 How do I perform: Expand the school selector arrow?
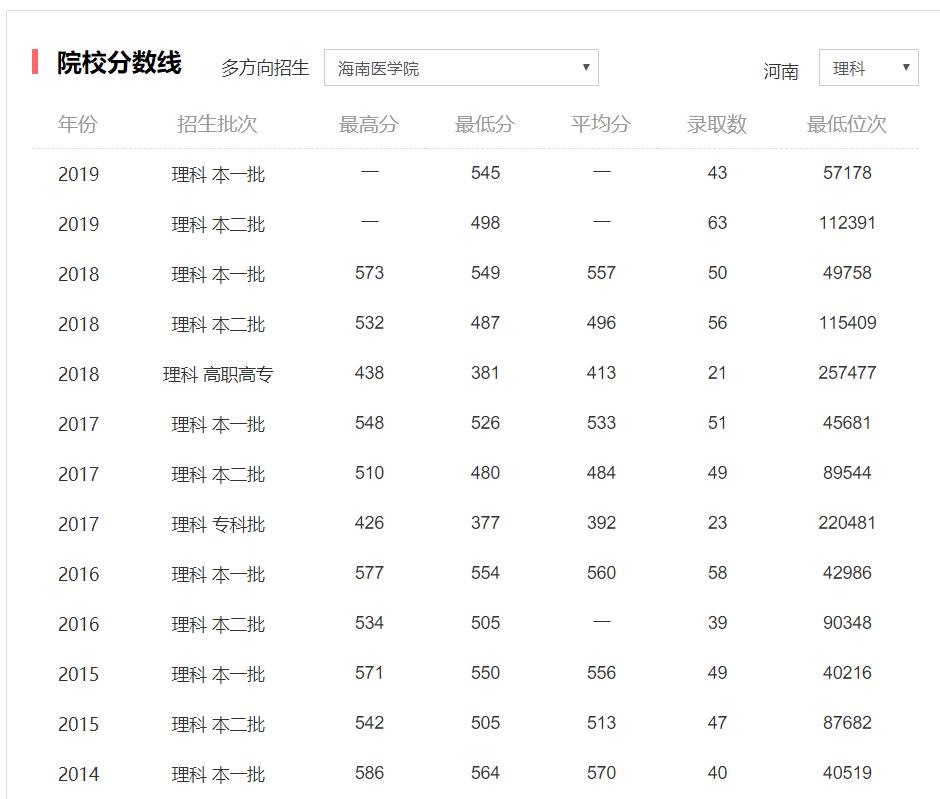point(586,67)
